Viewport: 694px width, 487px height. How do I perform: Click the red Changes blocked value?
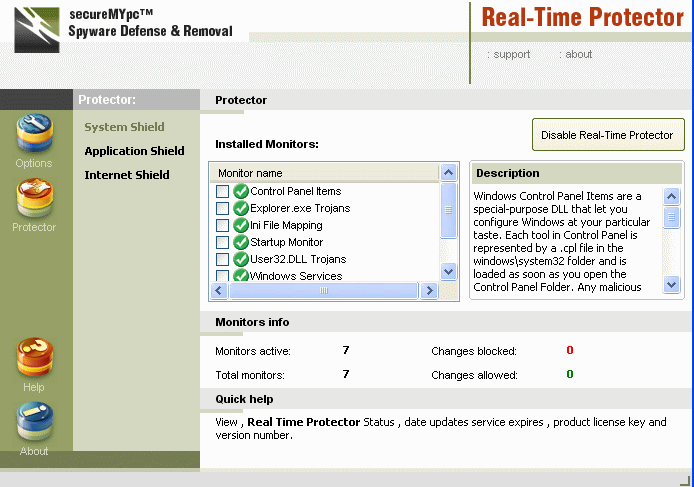tap(570, 351)
